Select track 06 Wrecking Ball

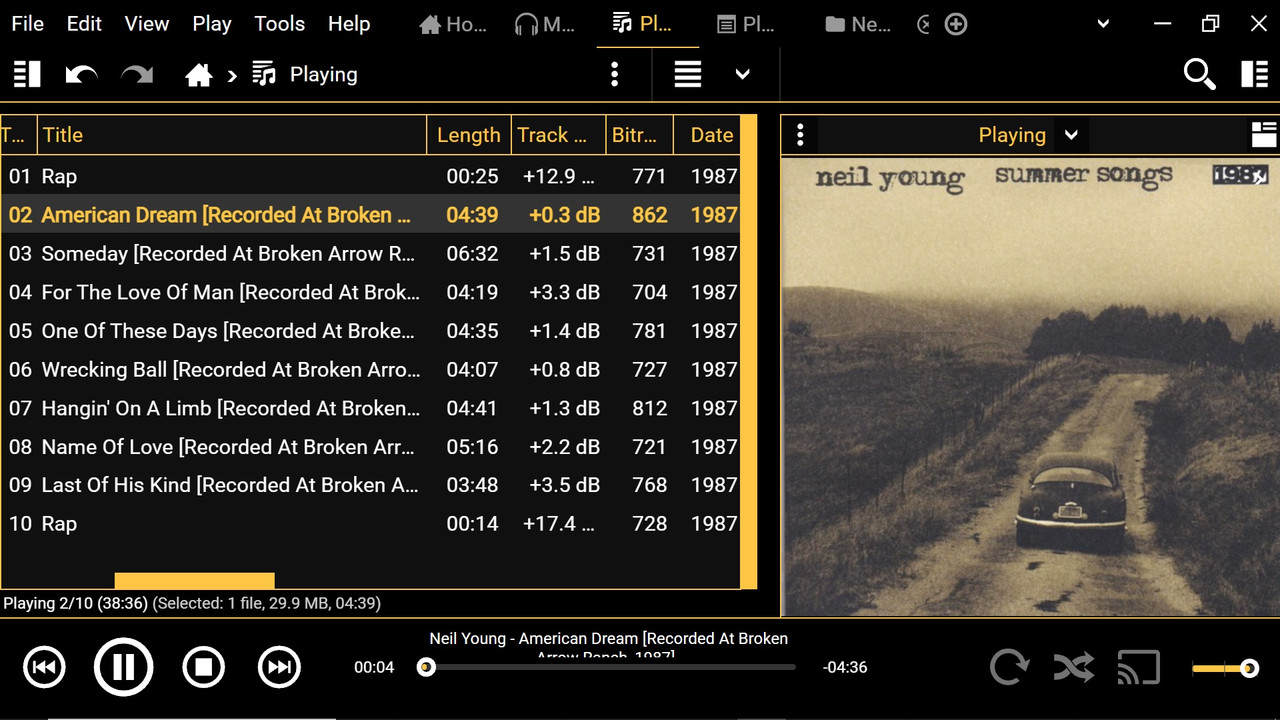click(x=370, y=370)
